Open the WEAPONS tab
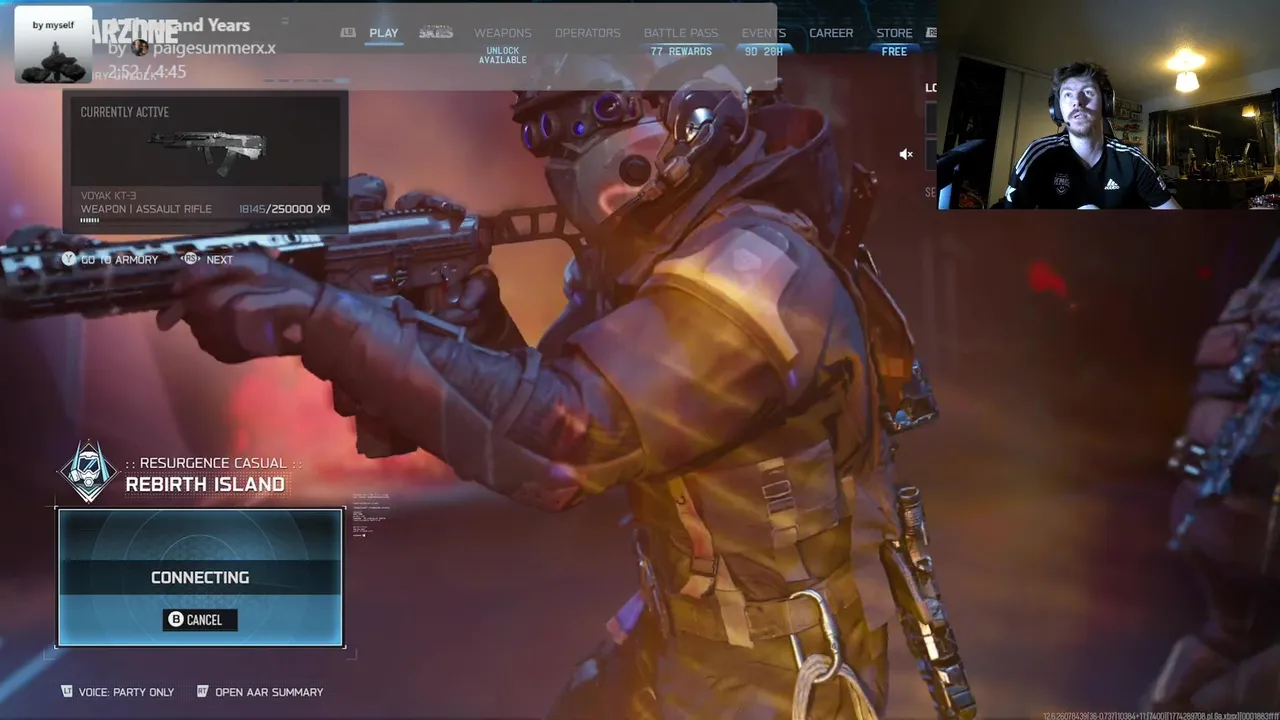This screenshot has height=720, width=1280. 502,33
